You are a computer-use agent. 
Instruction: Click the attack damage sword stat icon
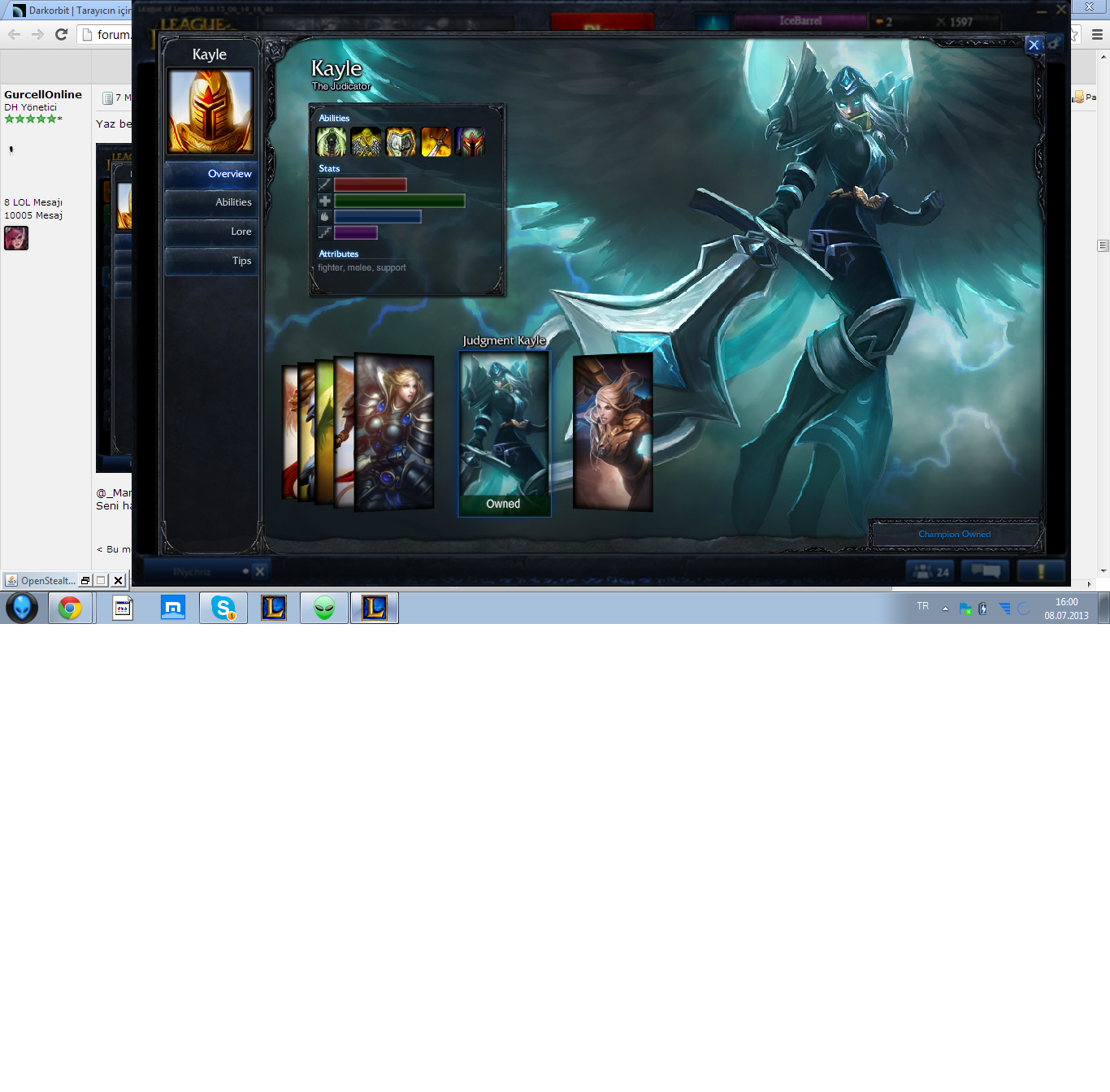click(x=324, y=184)
